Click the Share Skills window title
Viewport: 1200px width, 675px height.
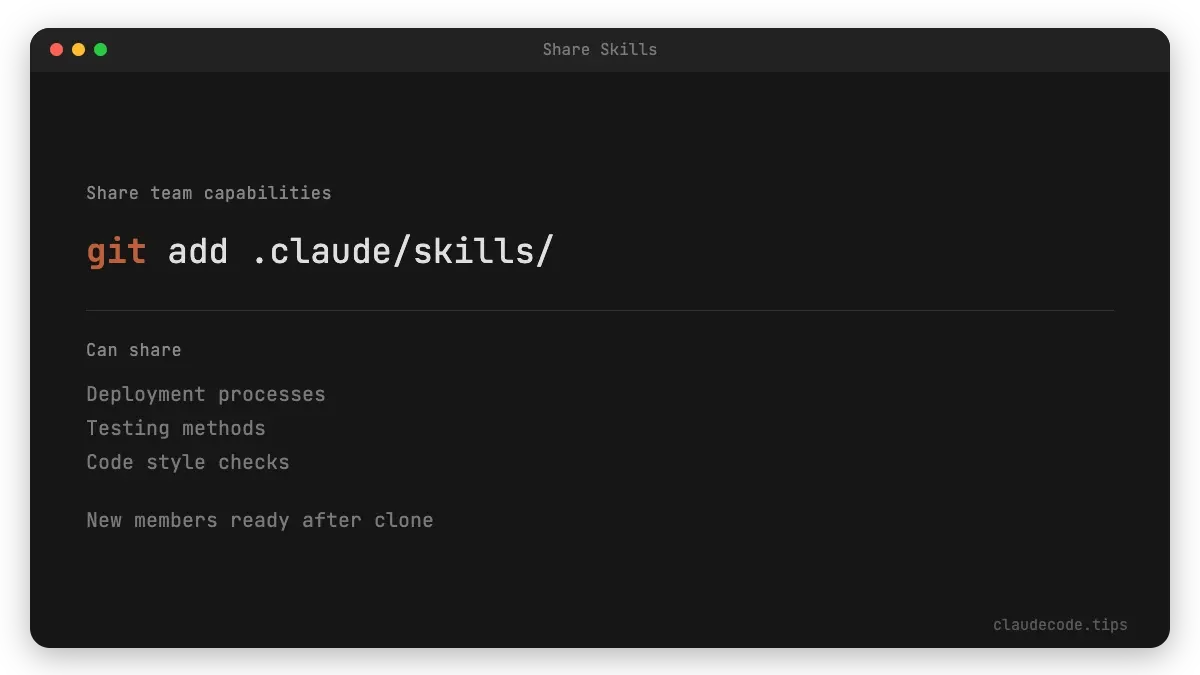click(600, 49)
